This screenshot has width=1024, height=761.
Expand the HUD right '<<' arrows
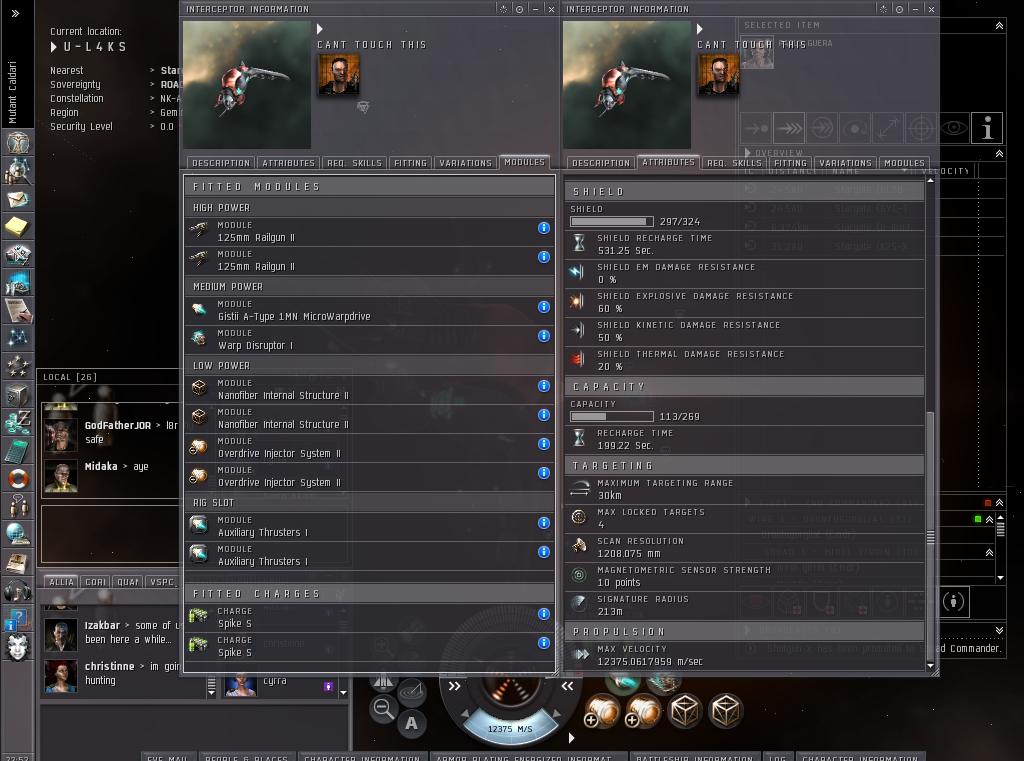(568, 686)
